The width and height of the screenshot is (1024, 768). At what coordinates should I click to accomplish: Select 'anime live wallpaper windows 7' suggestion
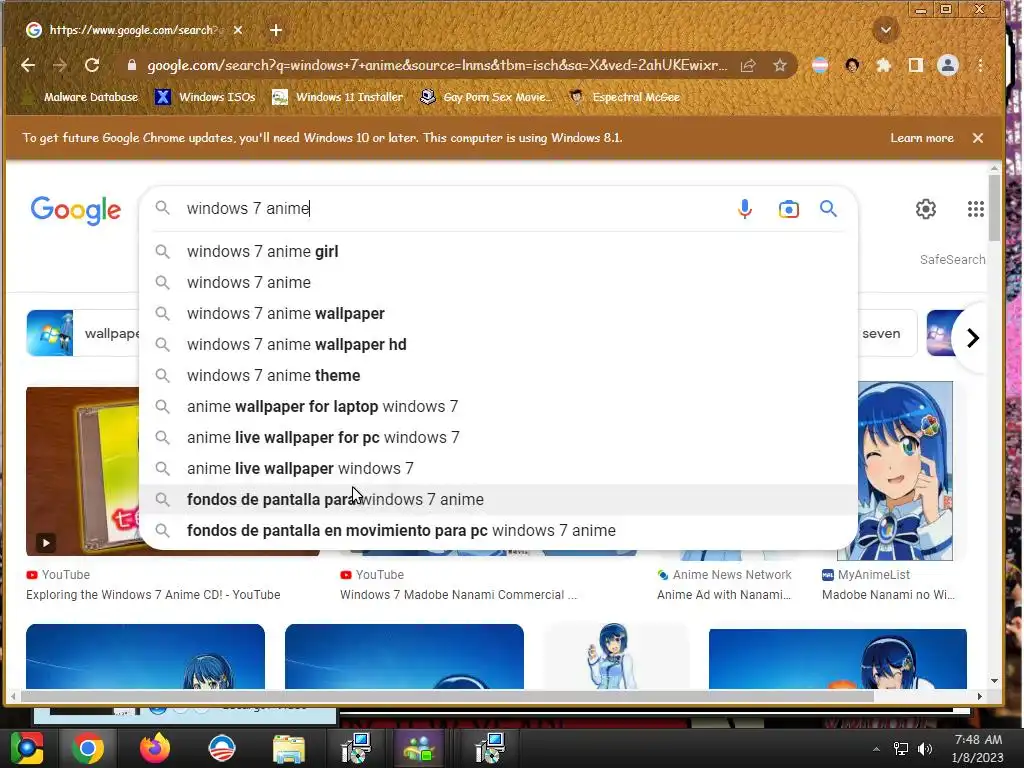pos(498,468)
